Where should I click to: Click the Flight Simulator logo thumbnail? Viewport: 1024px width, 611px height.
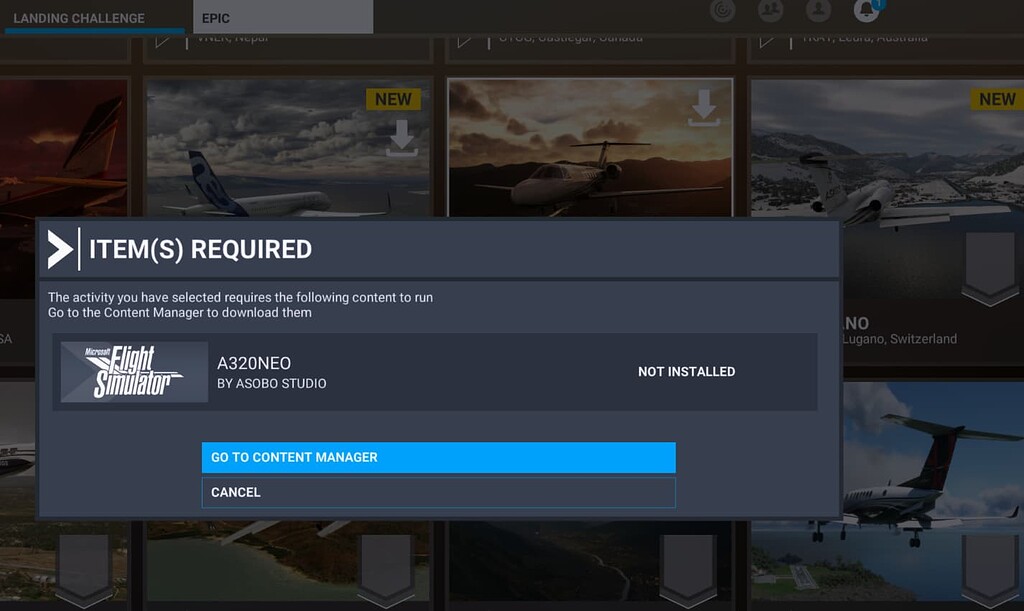131,371
